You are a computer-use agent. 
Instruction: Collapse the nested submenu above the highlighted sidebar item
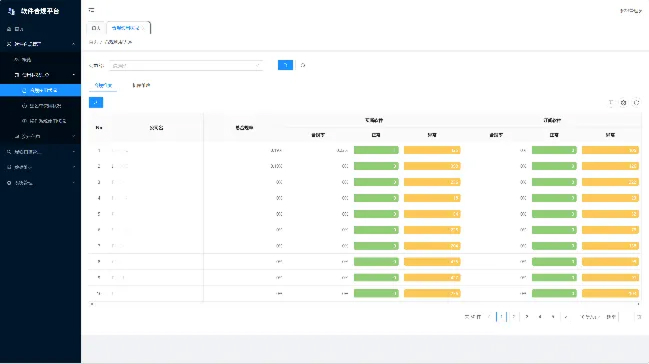tap(41, 75)
